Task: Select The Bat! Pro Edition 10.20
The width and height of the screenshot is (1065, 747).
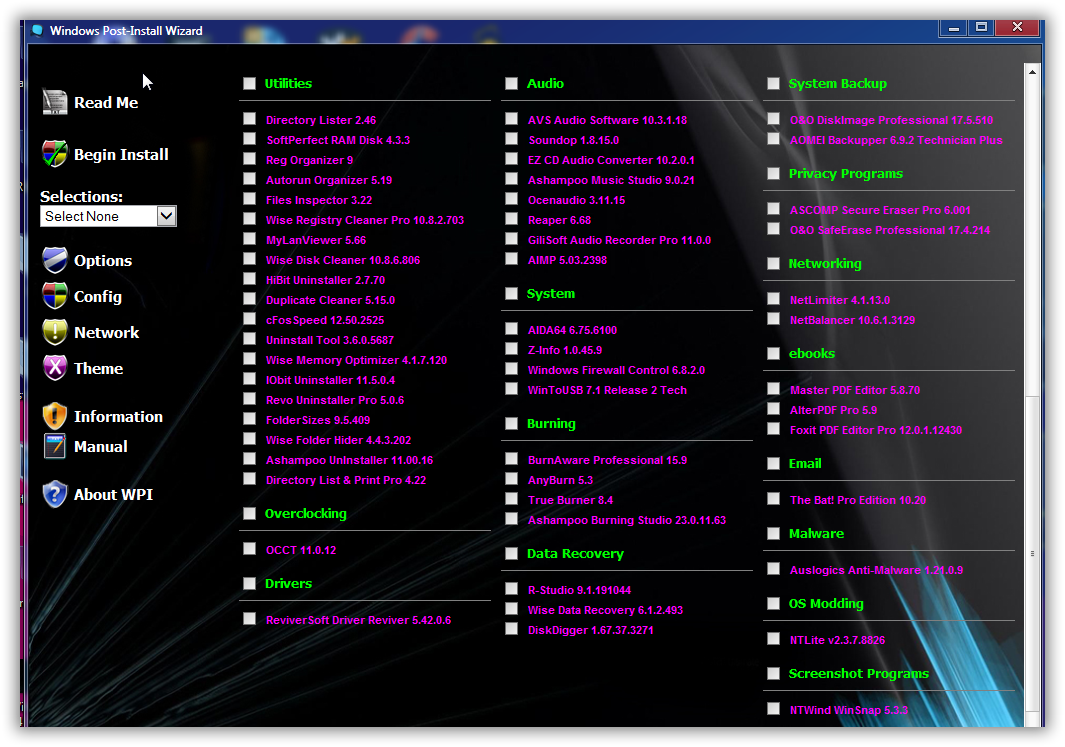Action: pyautogui.click(x=858, y=500)
